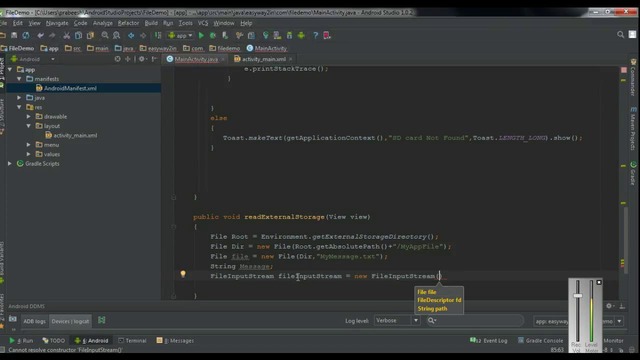Click the Back navigation arrow
The image size is (640, 360).
point(131,36)
